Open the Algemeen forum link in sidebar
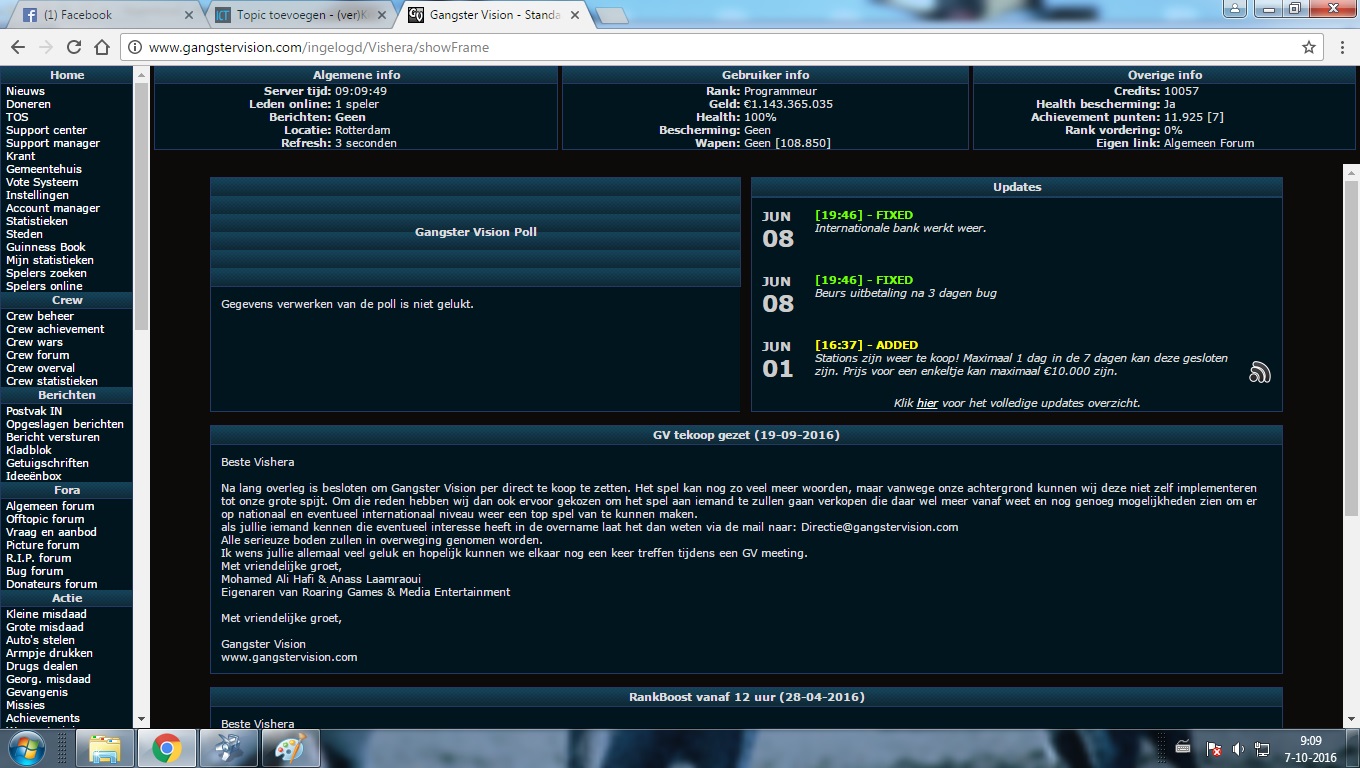The image size is (1360, 768). pos(50,506)
